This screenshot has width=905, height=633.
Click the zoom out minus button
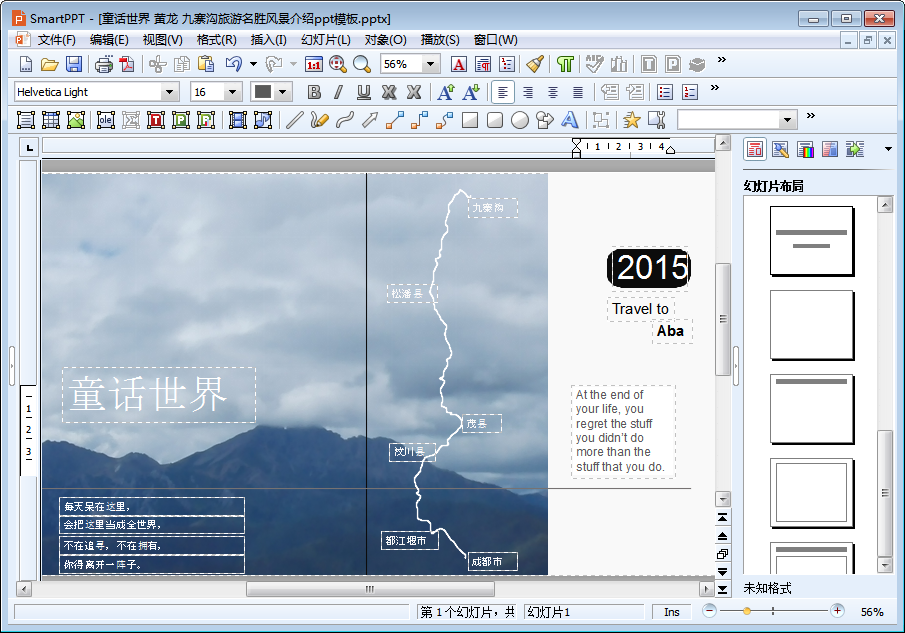point(710,611)
